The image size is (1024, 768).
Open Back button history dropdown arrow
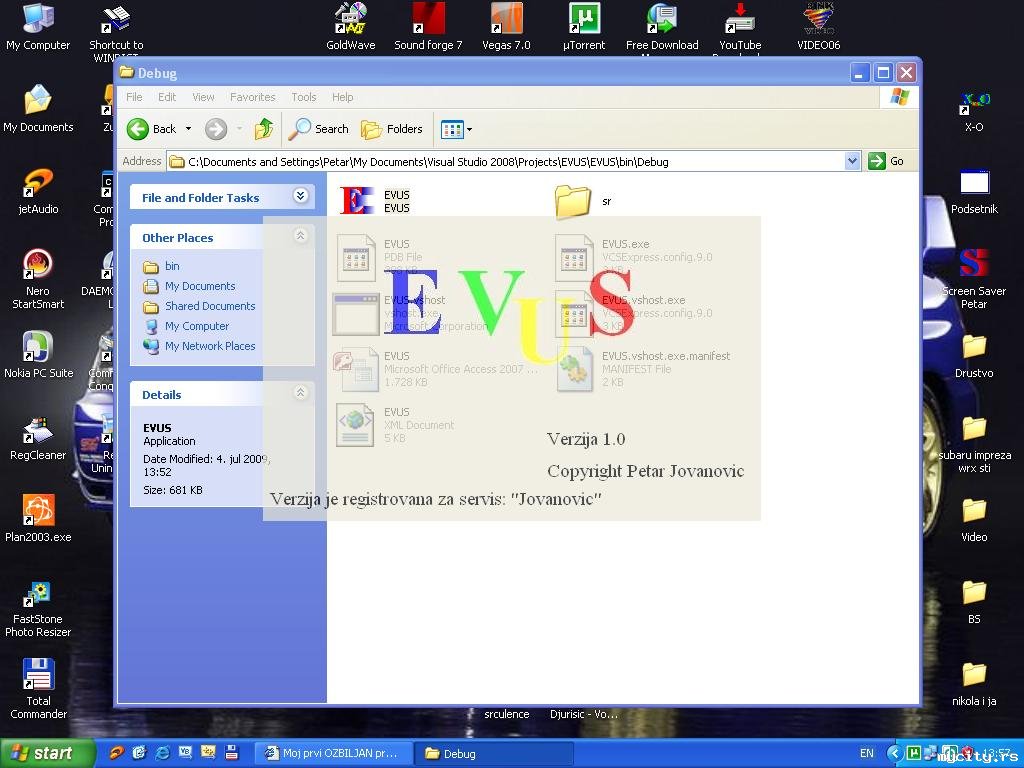(x=188, y=129)
